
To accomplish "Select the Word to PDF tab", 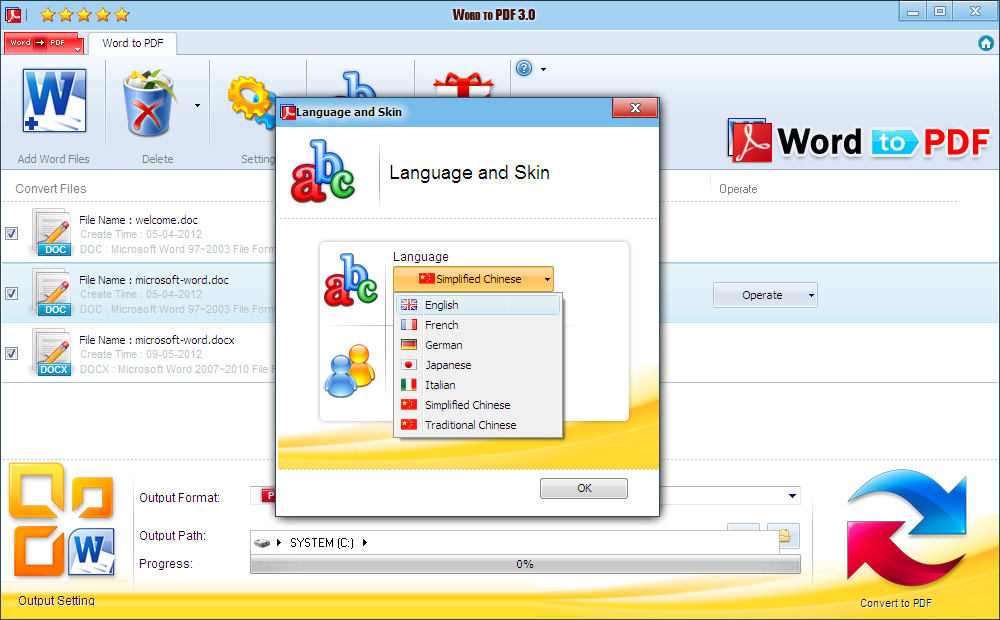I will (x=133, y=43).
